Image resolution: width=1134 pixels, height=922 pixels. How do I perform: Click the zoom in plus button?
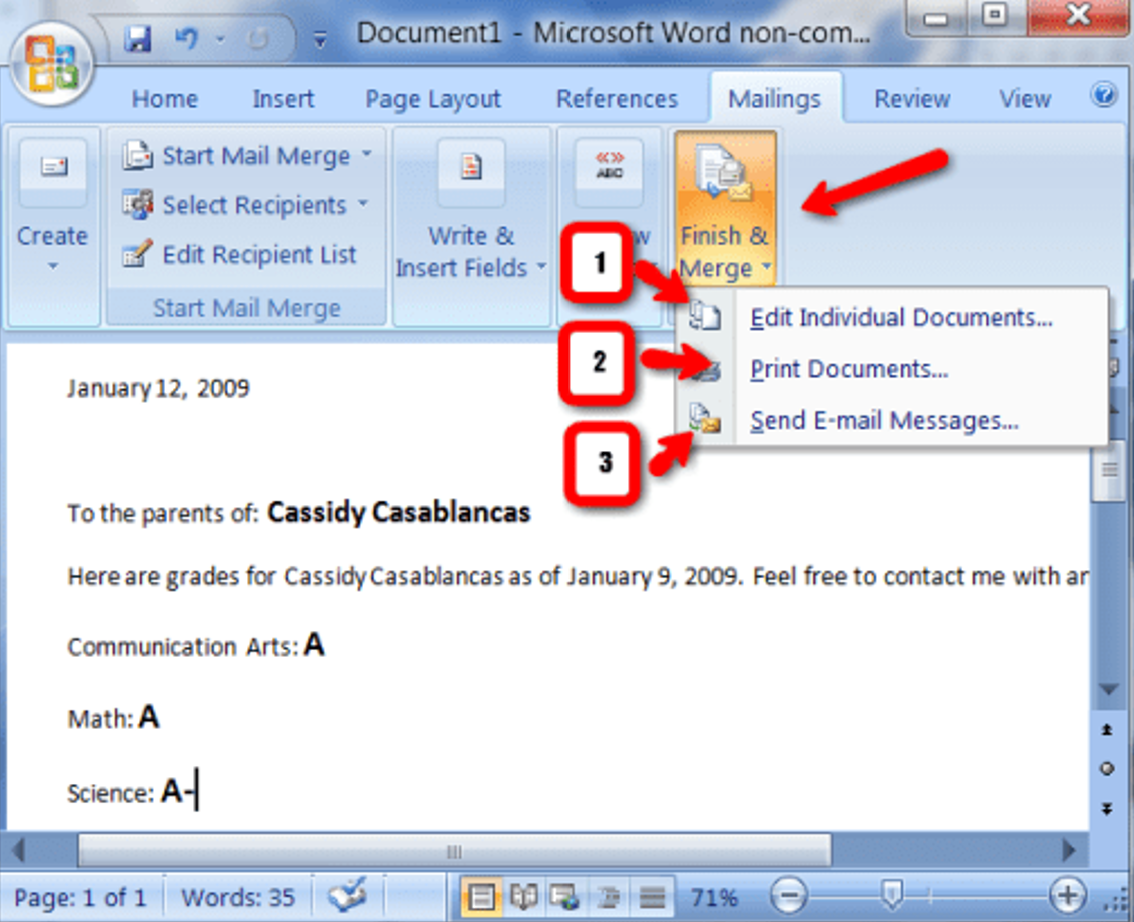(1067, 897)
